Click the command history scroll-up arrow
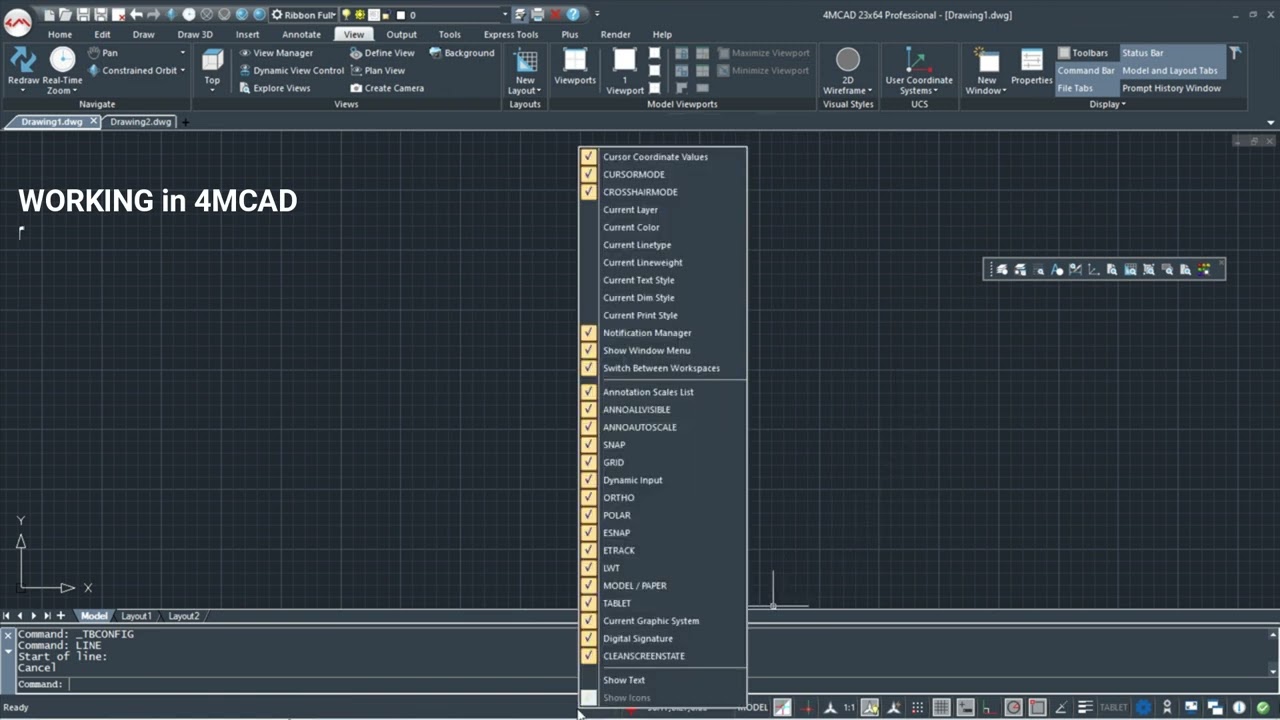 (x=1273, y=634)
